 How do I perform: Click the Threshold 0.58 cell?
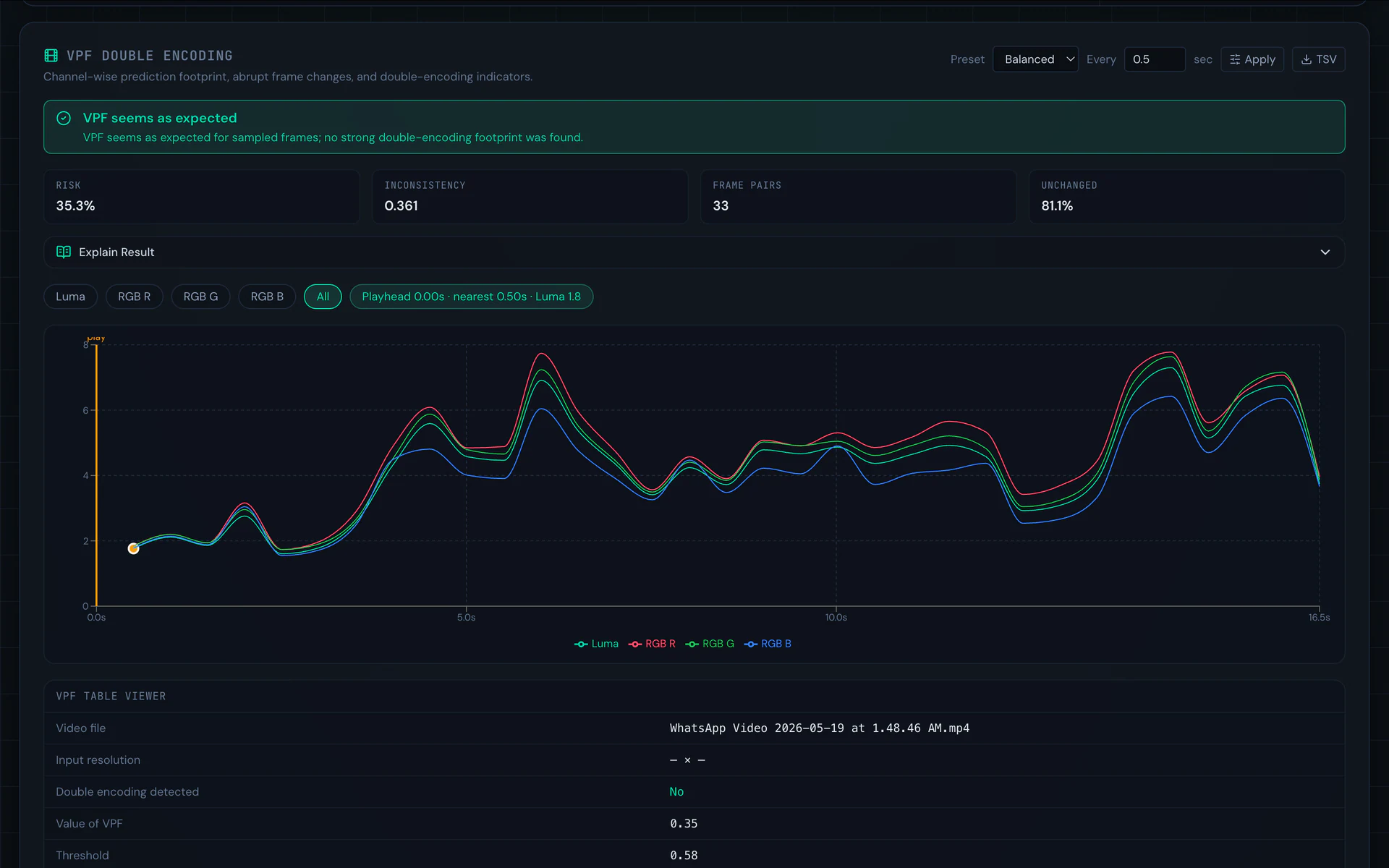[x=684, y=855]
